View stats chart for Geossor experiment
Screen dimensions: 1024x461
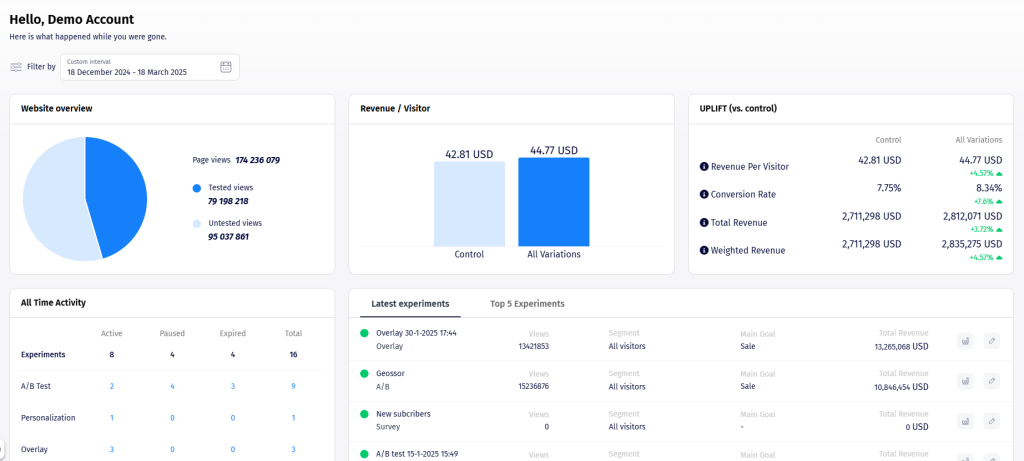964,380
